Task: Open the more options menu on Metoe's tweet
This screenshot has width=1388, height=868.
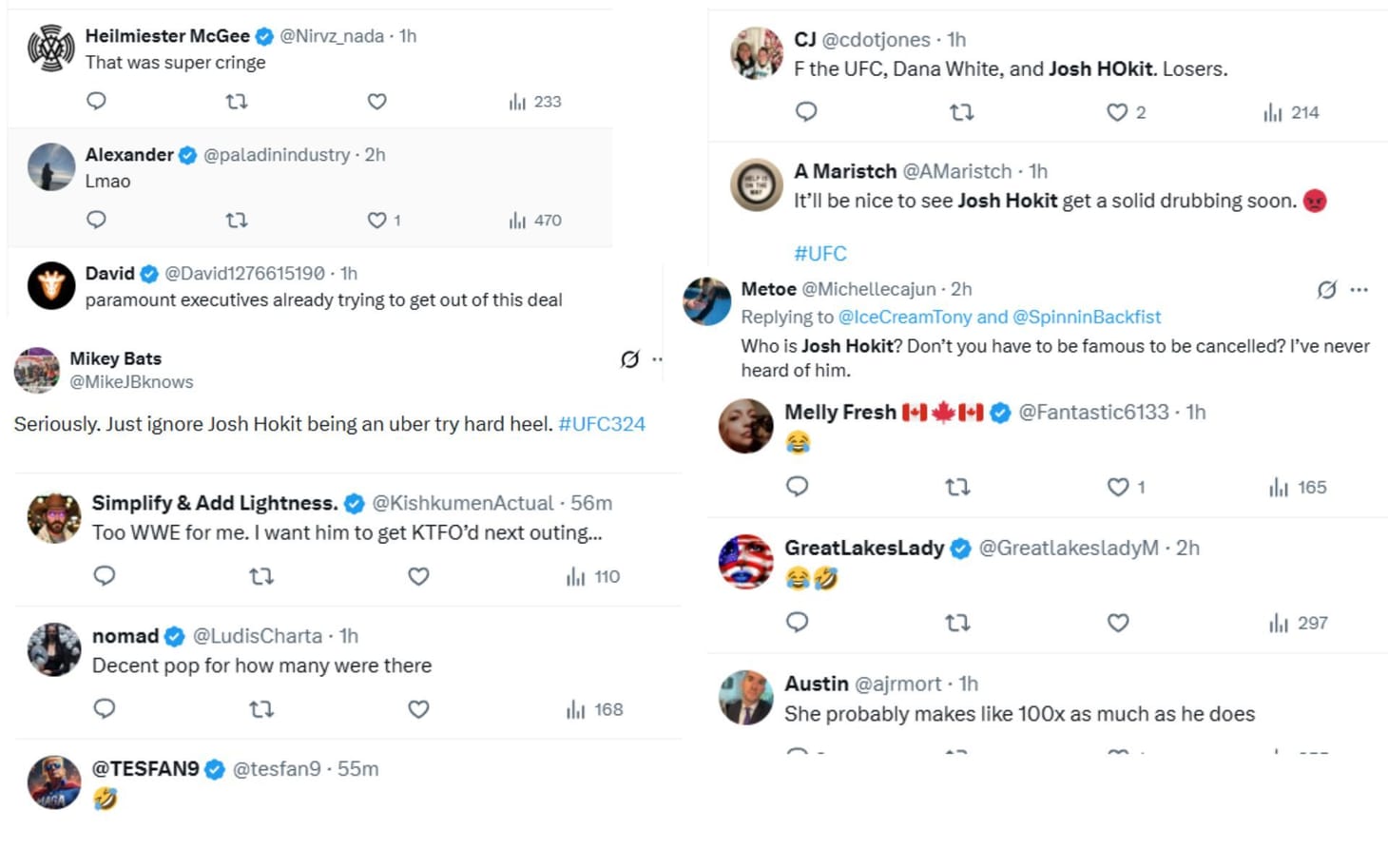Action: click(x=1357, y=290)
